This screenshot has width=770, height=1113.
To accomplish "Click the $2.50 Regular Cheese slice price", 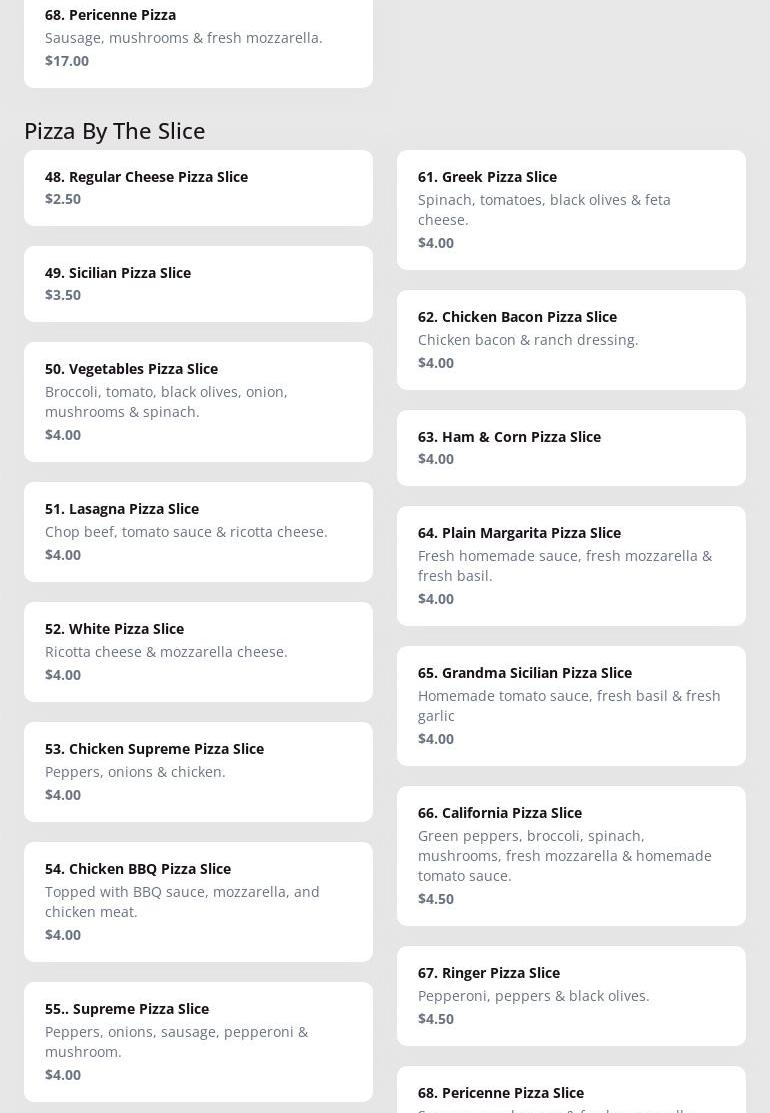I will click(63, 199).
